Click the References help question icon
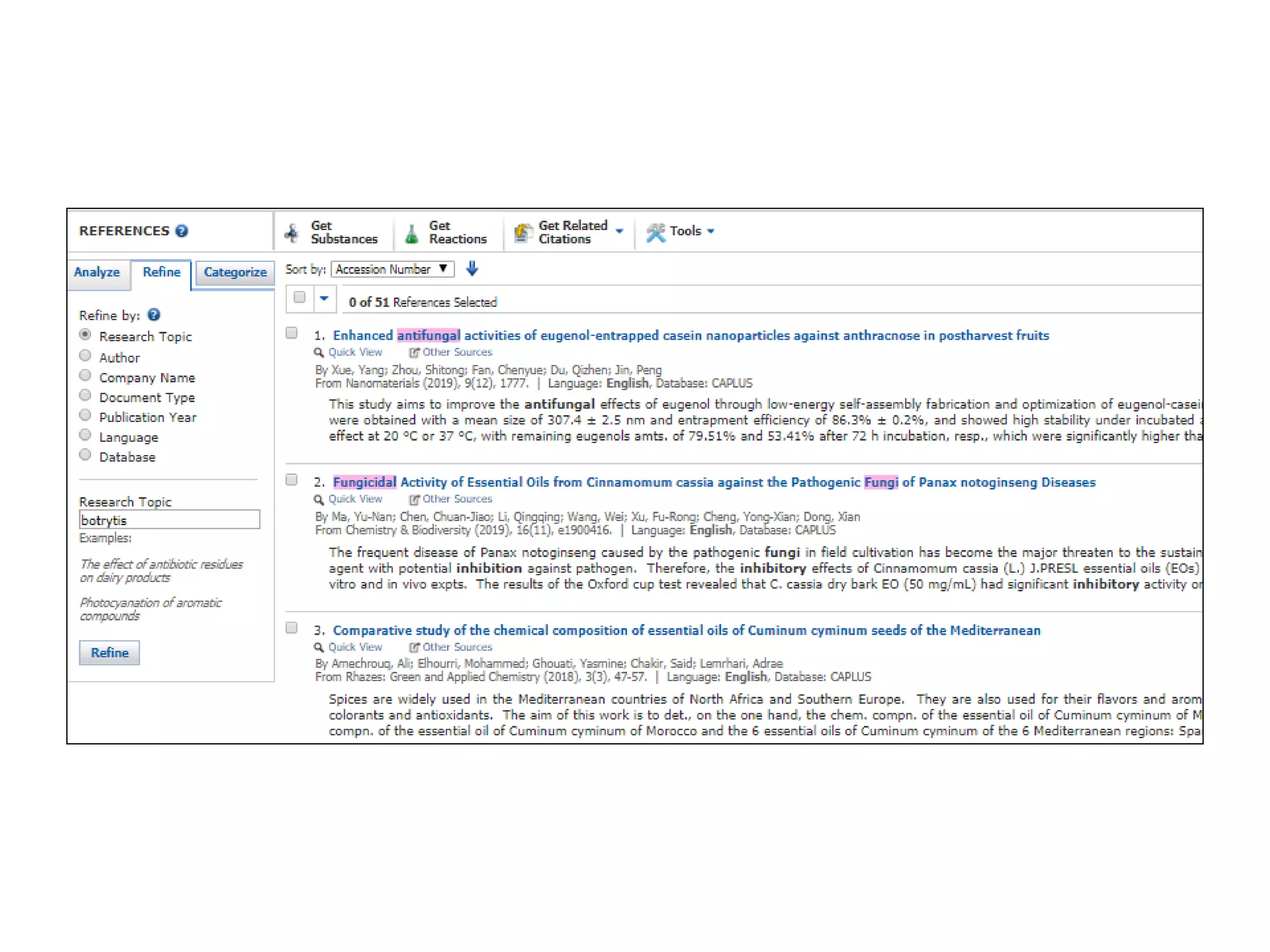 point(182,231)
